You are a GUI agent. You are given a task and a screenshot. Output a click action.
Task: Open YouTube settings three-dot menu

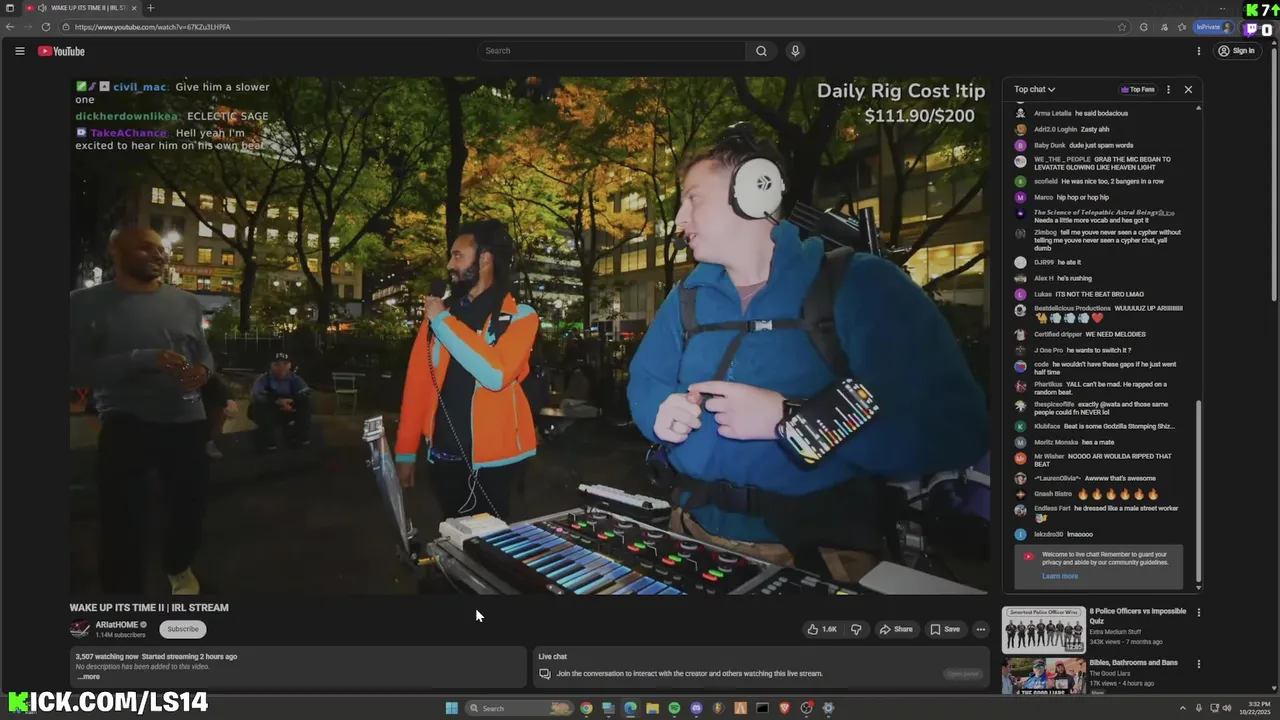(x=1199, y=51)
